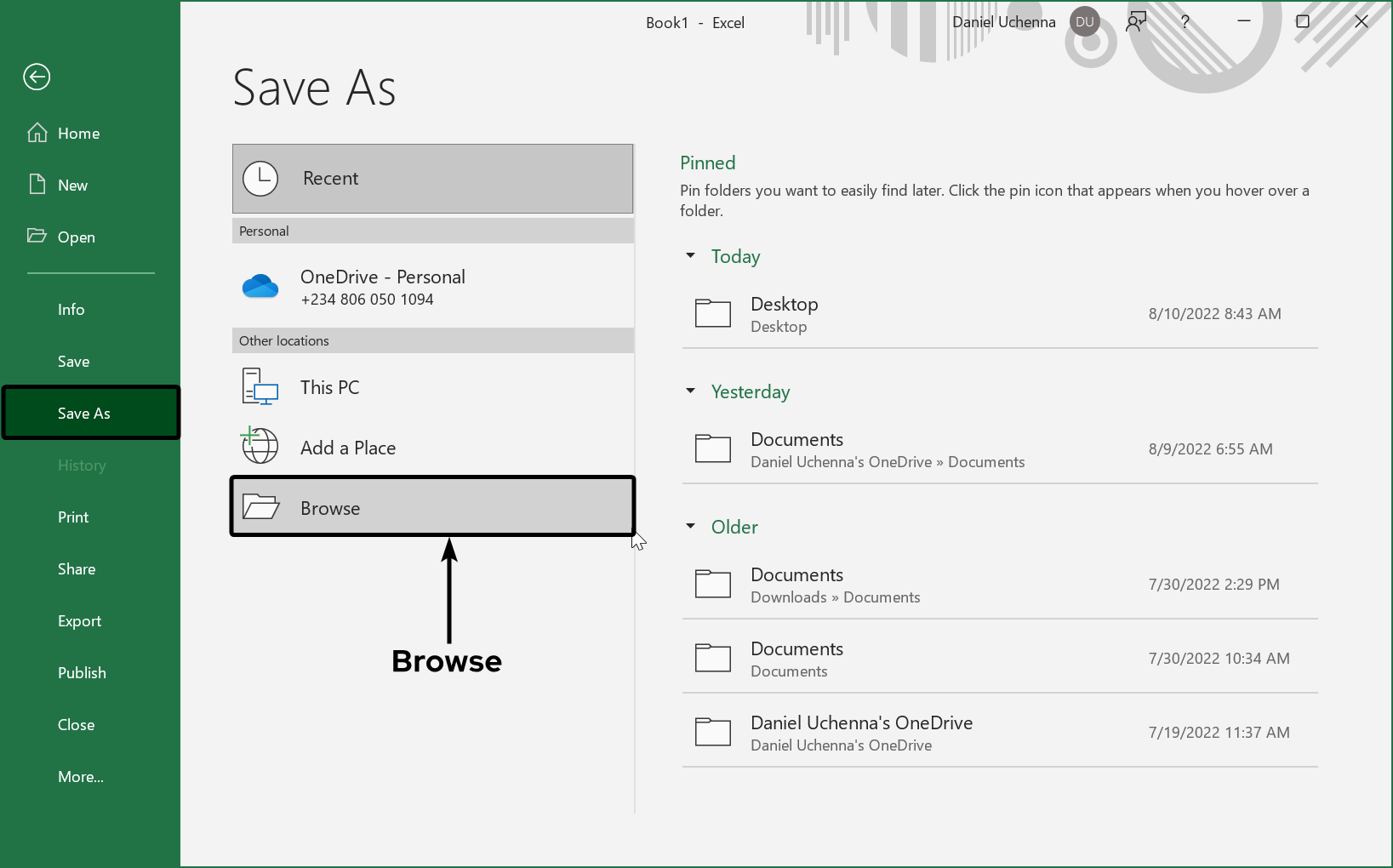The image size is (1393, 868).
Task: Collapse the Older folder section
Action: (690, 526)
